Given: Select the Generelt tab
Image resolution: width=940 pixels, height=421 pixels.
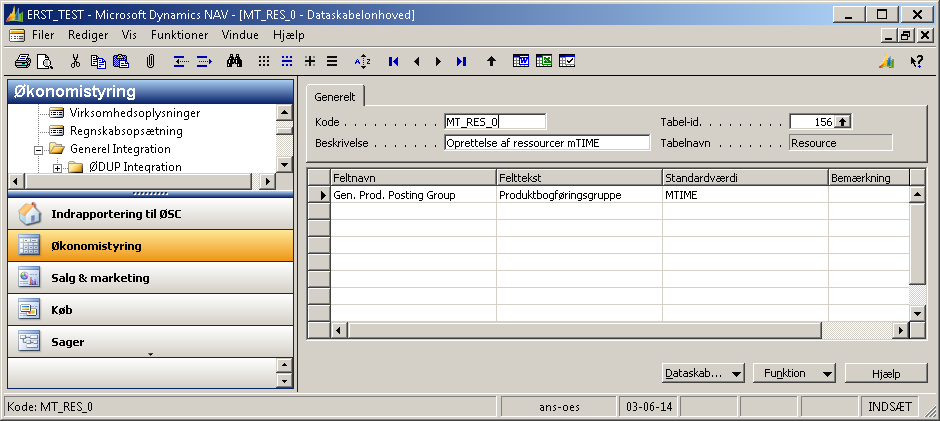Looking at the screenshot, I should [x=335, y=97].
